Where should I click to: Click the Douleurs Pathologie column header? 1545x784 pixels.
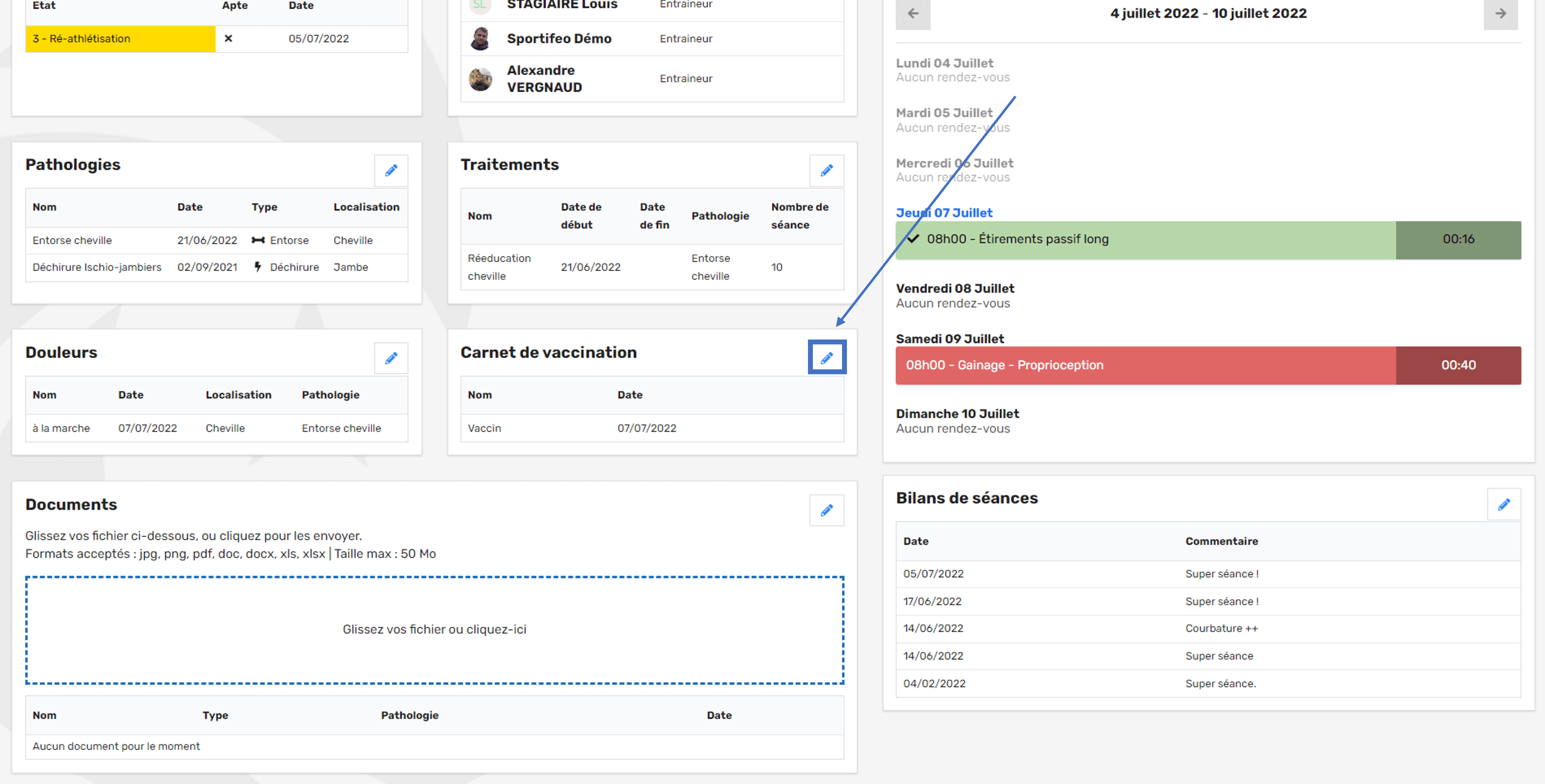pyautogui.click(x=330, y=395)
